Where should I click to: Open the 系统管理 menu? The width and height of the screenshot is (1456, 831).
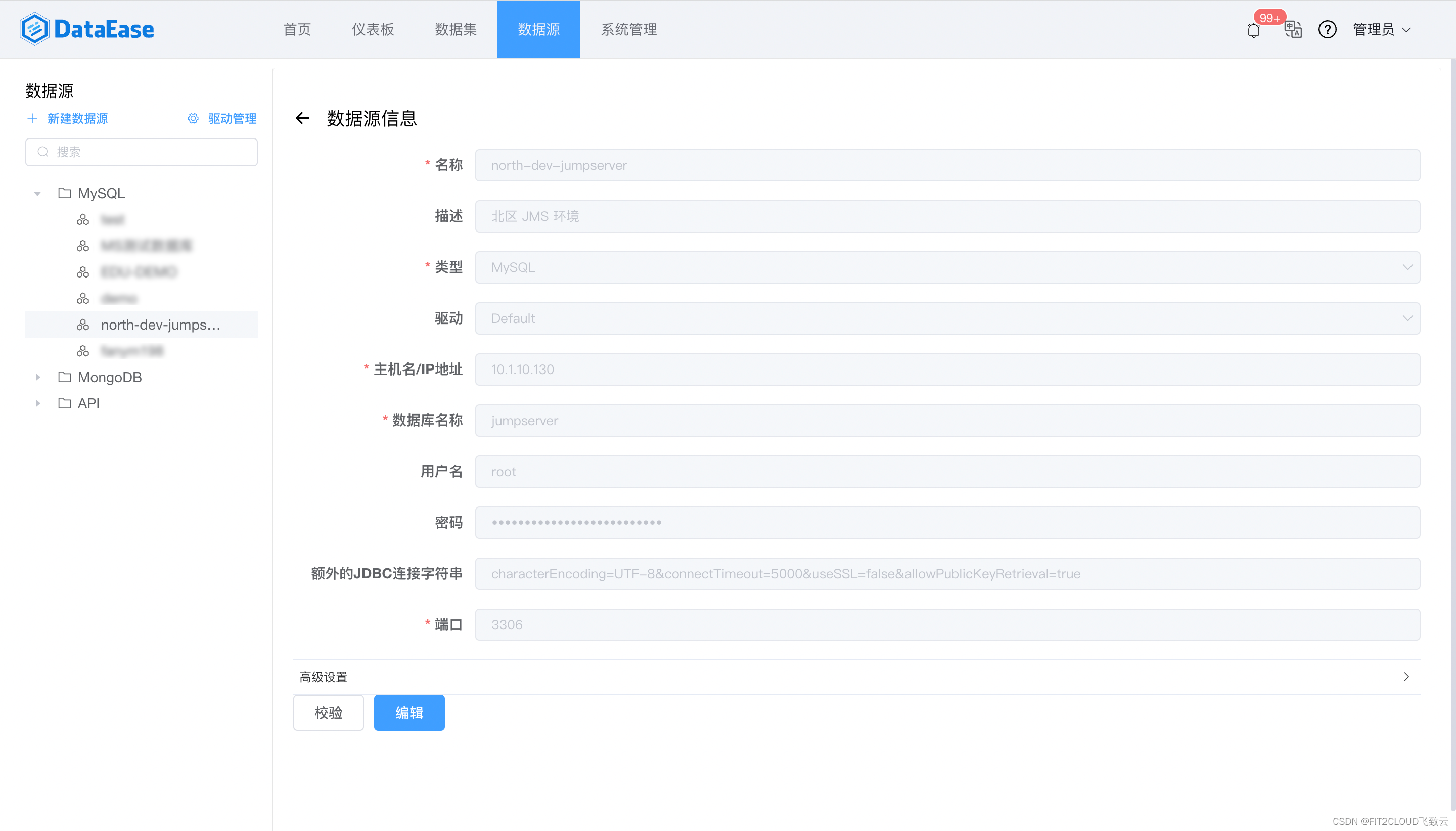click(x=628, y=30)
